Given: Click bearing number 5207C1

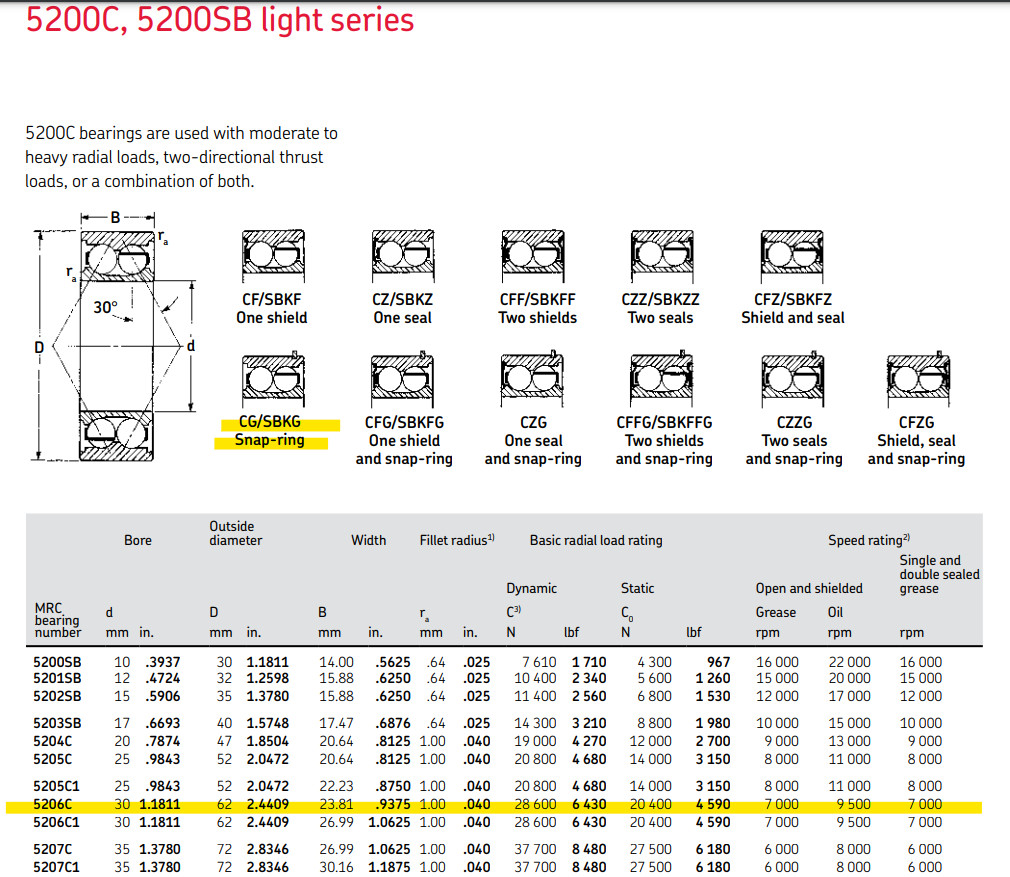Looking at the screenshot, I should (56, 867).
